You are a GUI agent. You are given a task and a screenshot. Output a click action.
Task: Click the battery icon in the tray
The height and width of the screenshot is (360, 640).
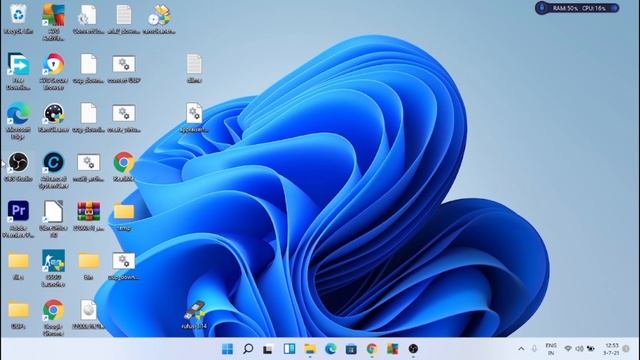click(x=591, y=349)
